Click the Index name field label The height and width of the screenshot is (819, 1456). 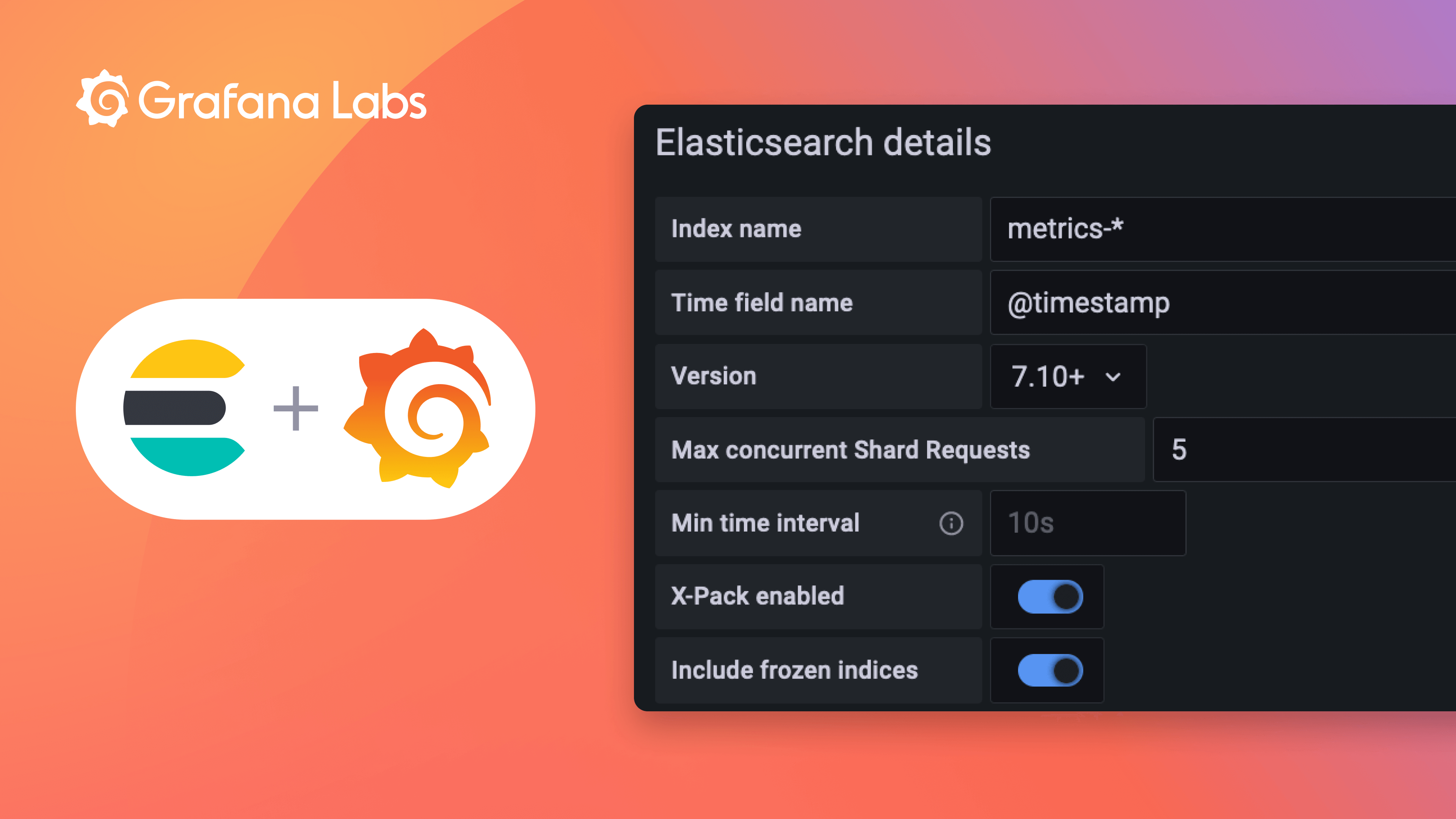tap(735, 229)
